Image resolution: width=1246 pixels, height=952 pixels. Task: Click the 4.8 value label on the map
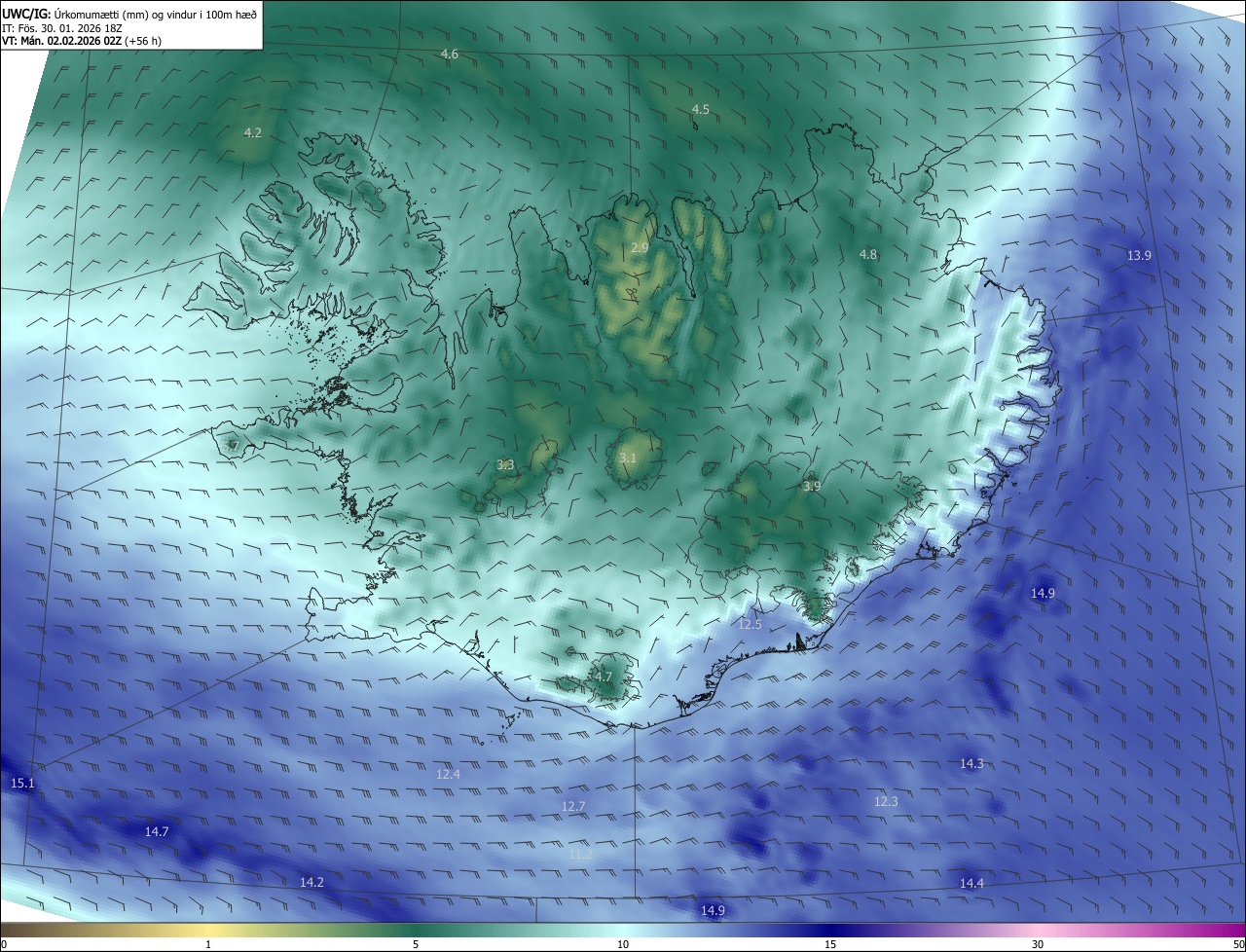pyautogui.click(x=868, y=254)
